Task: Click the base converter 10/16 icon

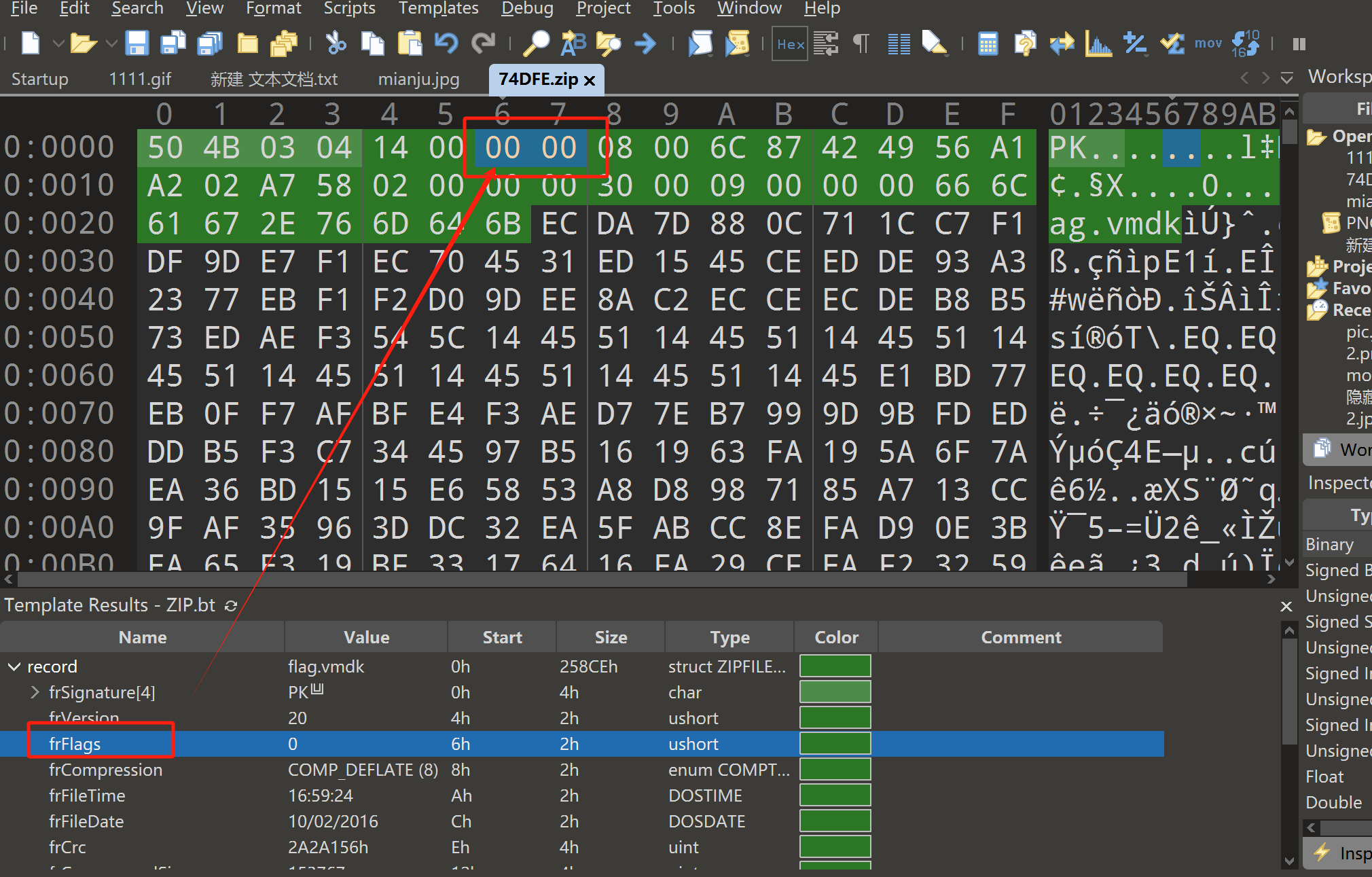Action: pyautogui.click(x=1245, y=44)
